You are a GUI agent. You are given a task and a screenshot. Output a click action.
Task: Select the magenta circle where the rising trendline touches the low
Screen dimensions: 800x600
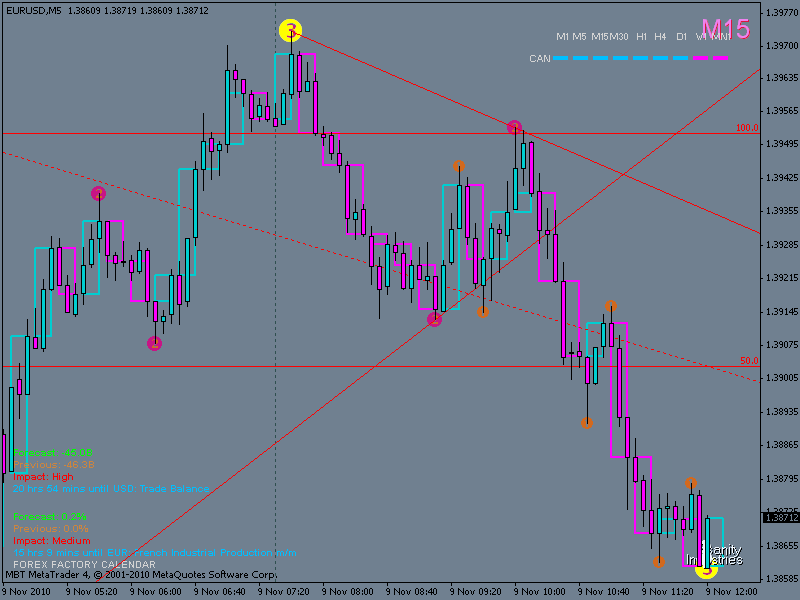pyautogui.click(x=434, y=319)
